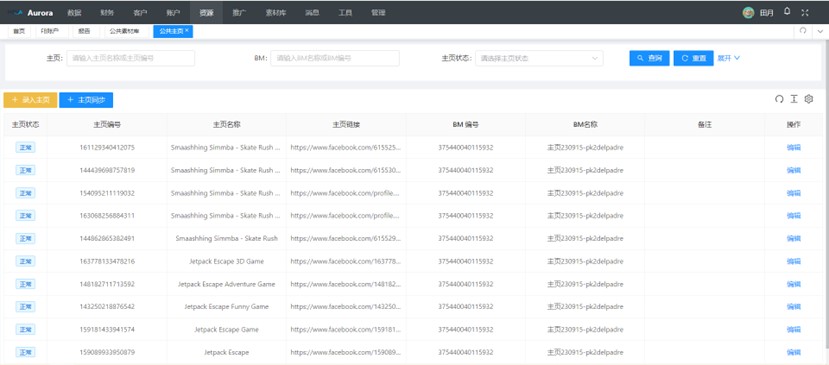Edit the Jetpack Escape Funny Game row
Viewport: 829px width, 365px height.
(x=794, y=307)
